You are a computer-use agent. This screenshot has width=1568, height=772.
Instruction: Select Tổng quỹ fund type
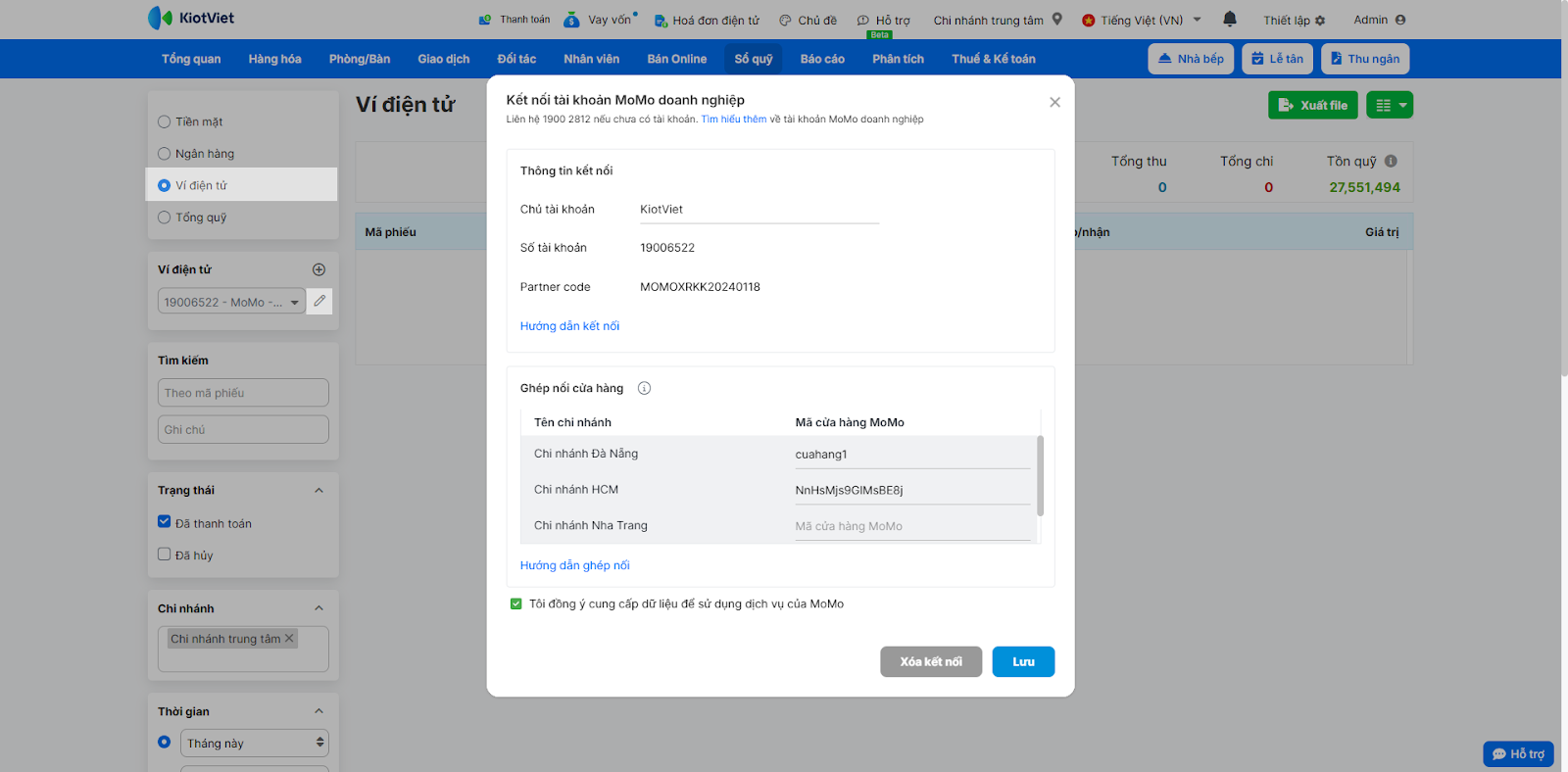coord(165,217)
